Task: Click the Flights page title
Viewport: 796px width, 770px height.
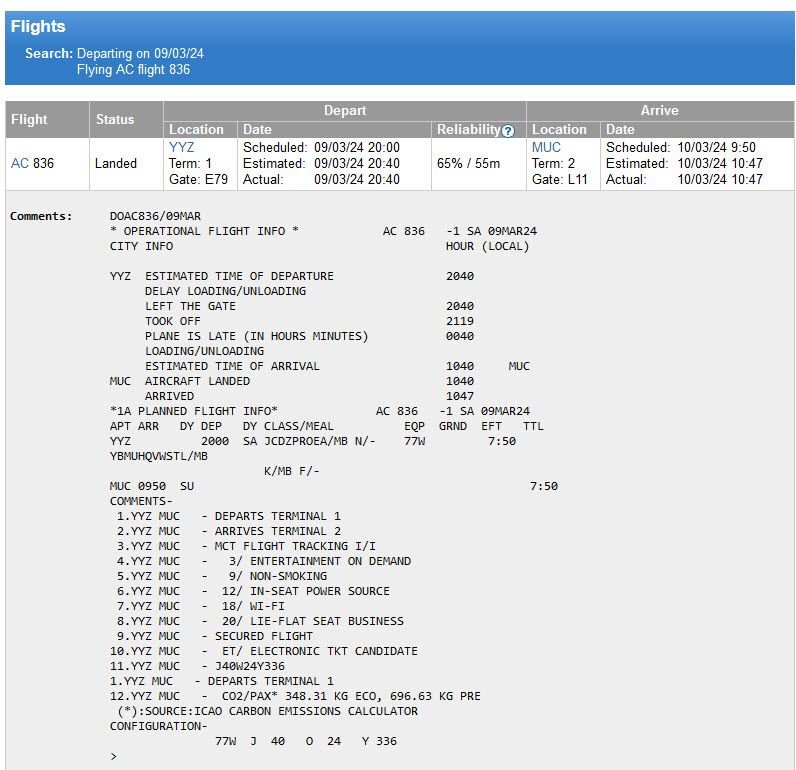Action: [x=38, y=26]
